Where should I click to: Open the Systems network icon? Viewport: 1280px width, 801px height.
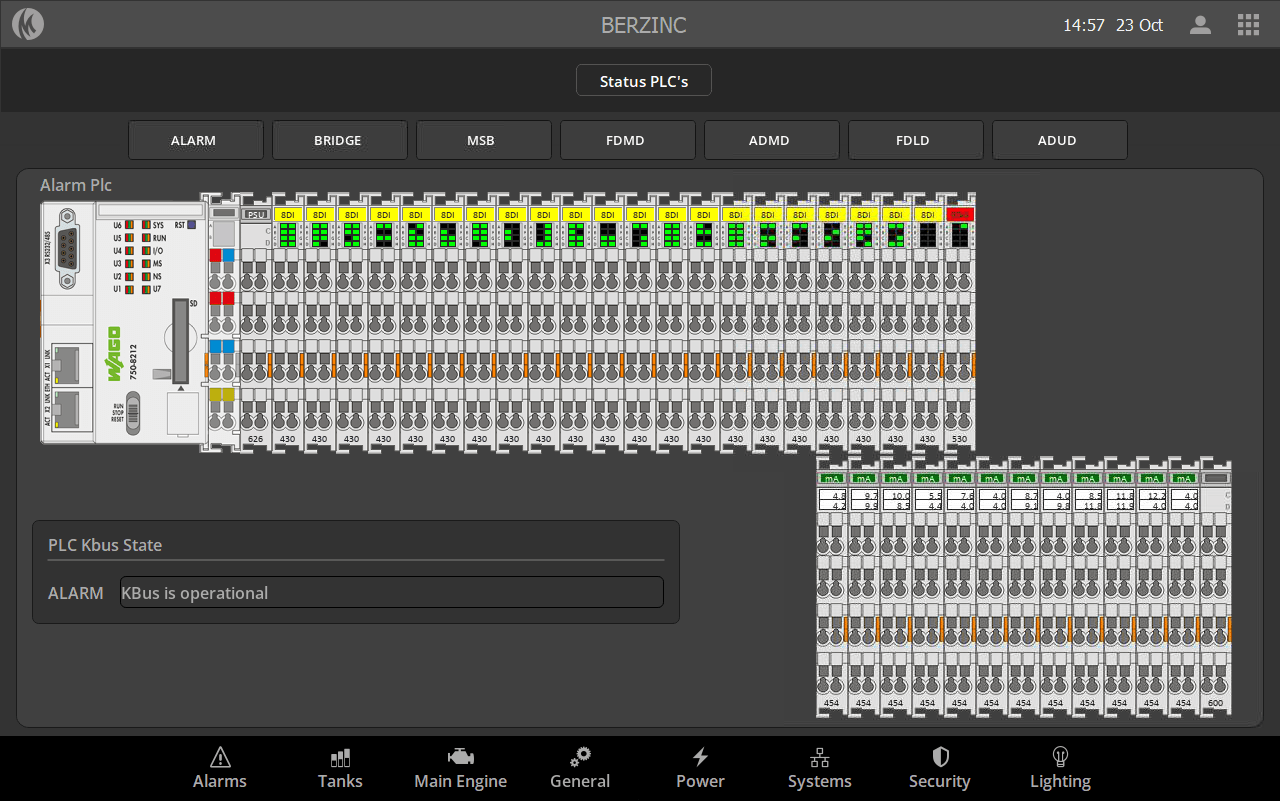point(820,757)
